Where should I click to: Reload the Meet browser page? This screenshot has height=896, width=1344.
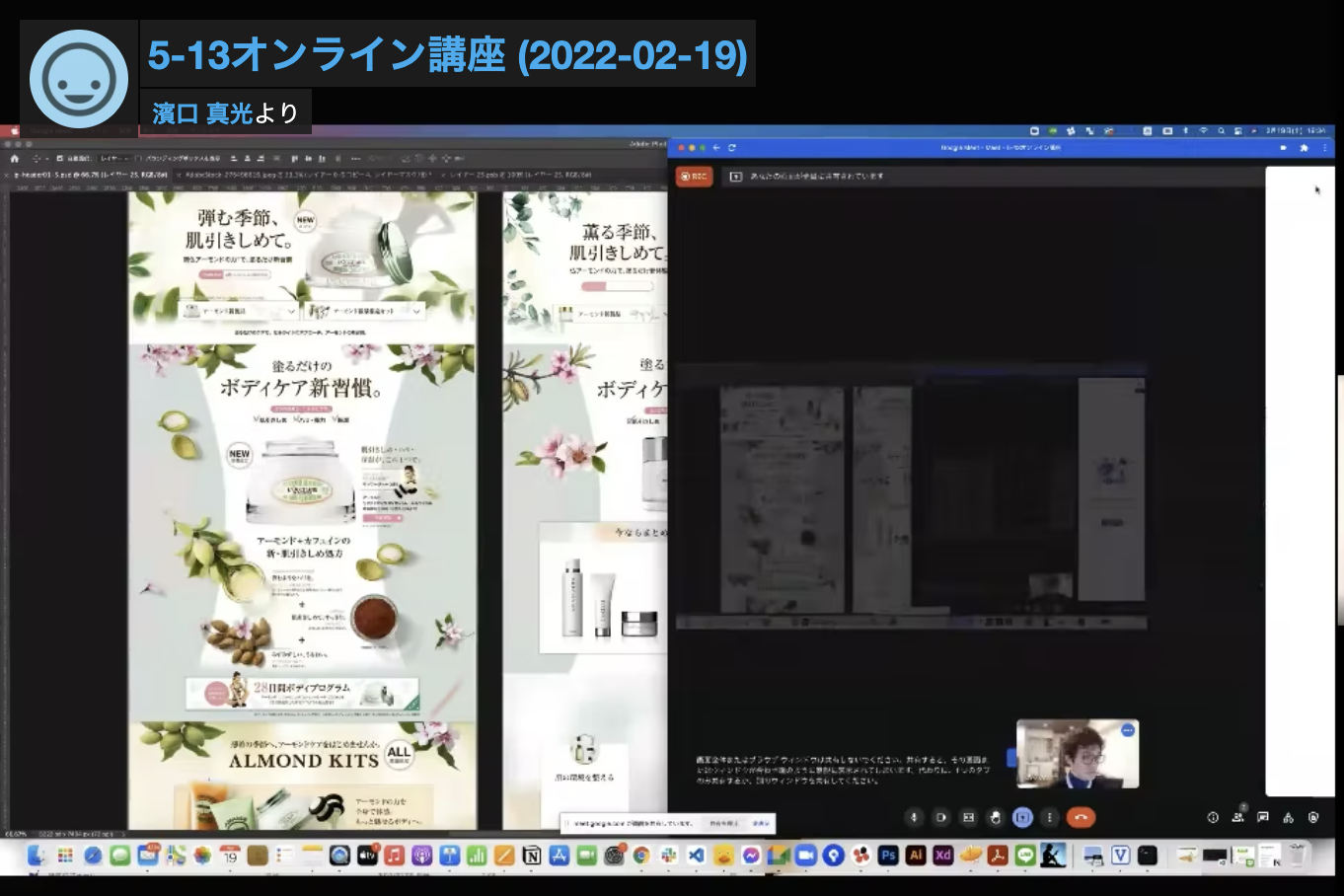click(732, 148)
